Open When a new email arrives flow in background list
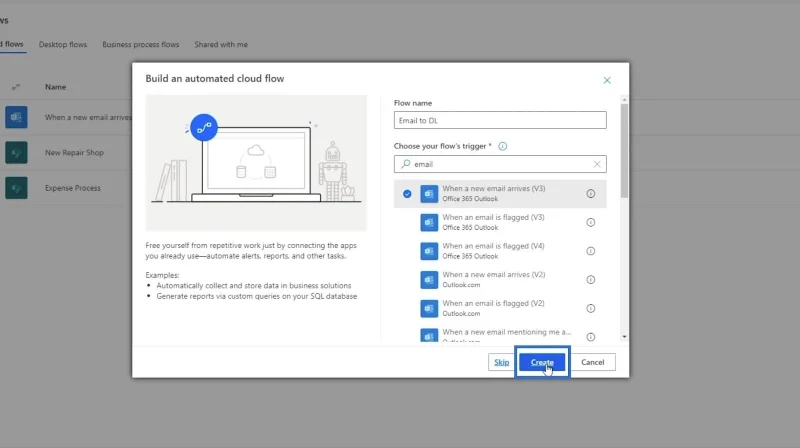The width and height of the screenshot is (800, 448). [88, 117]
